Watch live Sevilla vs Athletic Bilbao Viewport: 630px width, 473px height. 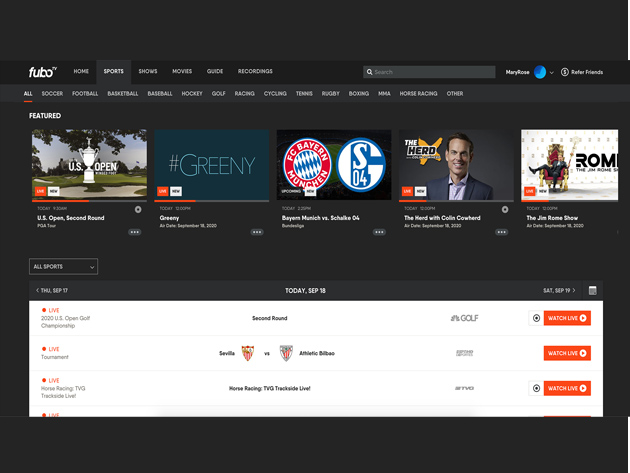(567, 353)
